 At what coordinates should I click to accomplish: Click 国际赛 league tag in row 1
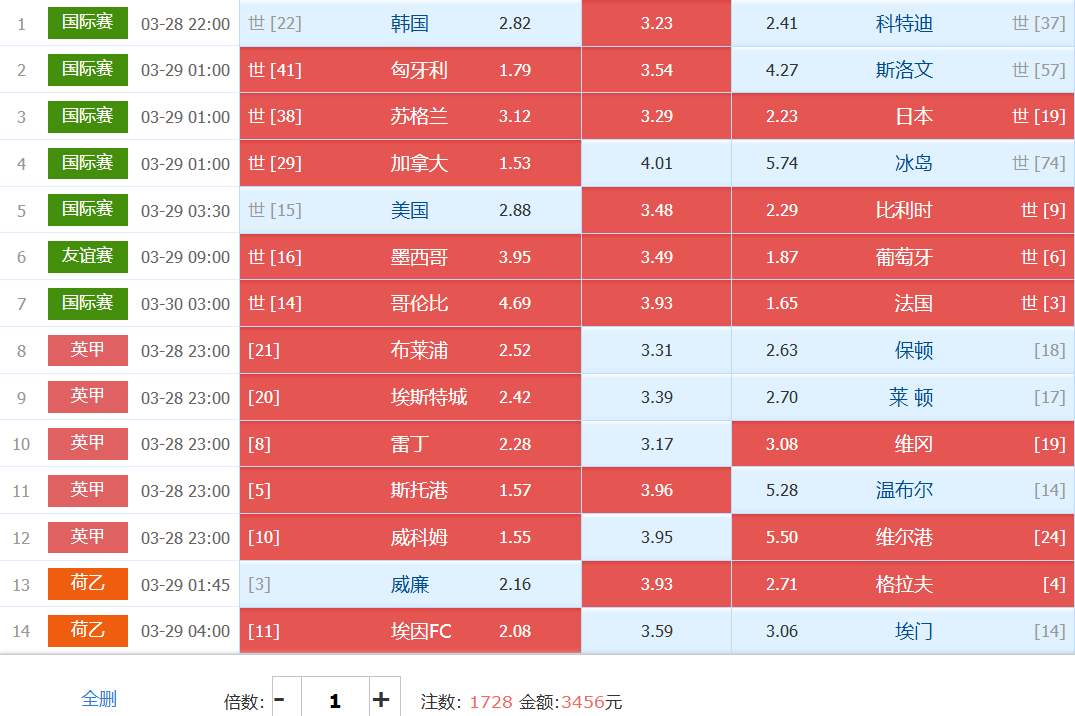point(88,22)
